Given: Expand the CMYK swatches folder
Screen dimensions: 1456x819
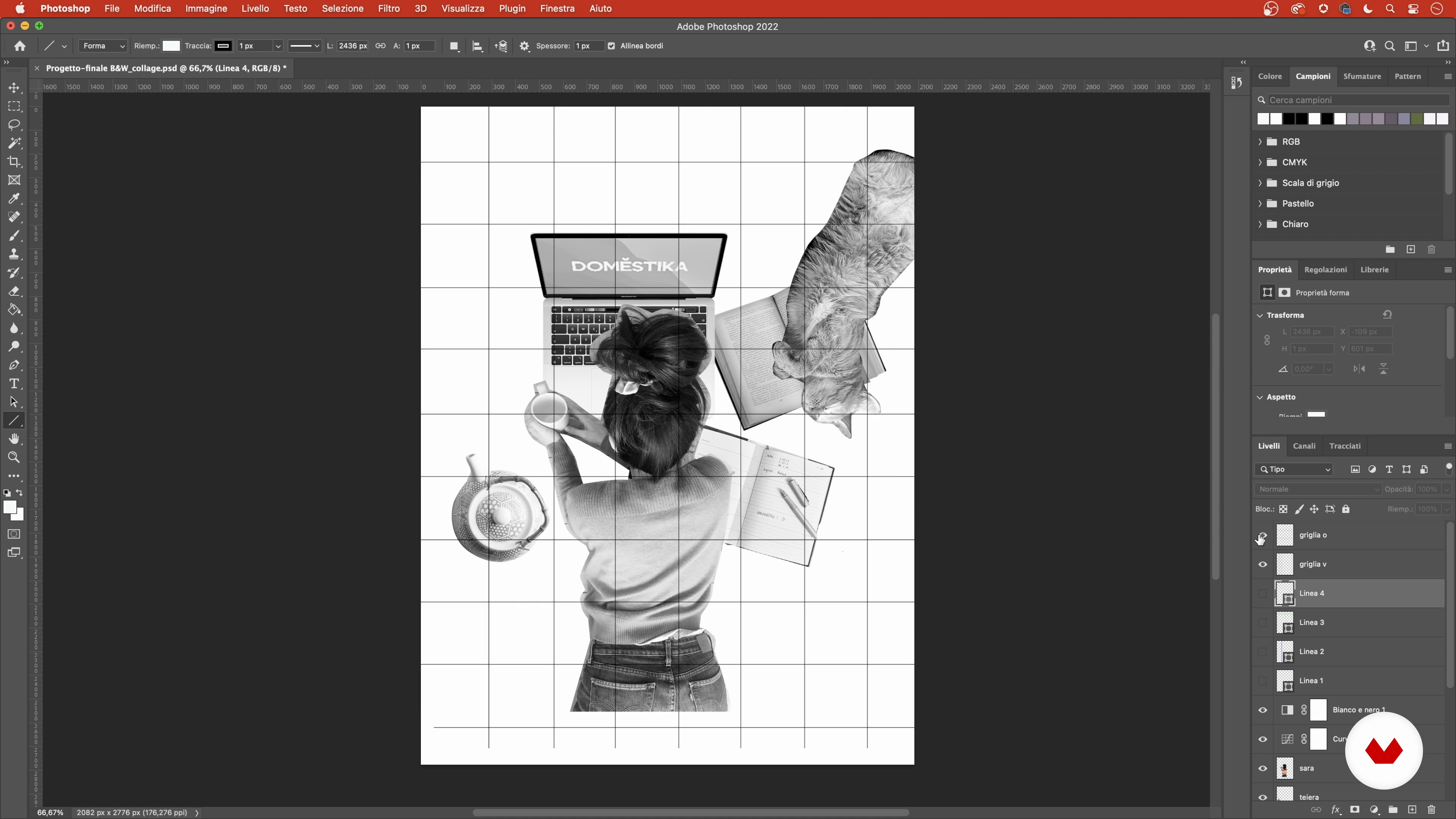Looking at the screenshot, I should [x=1260, y=163].
